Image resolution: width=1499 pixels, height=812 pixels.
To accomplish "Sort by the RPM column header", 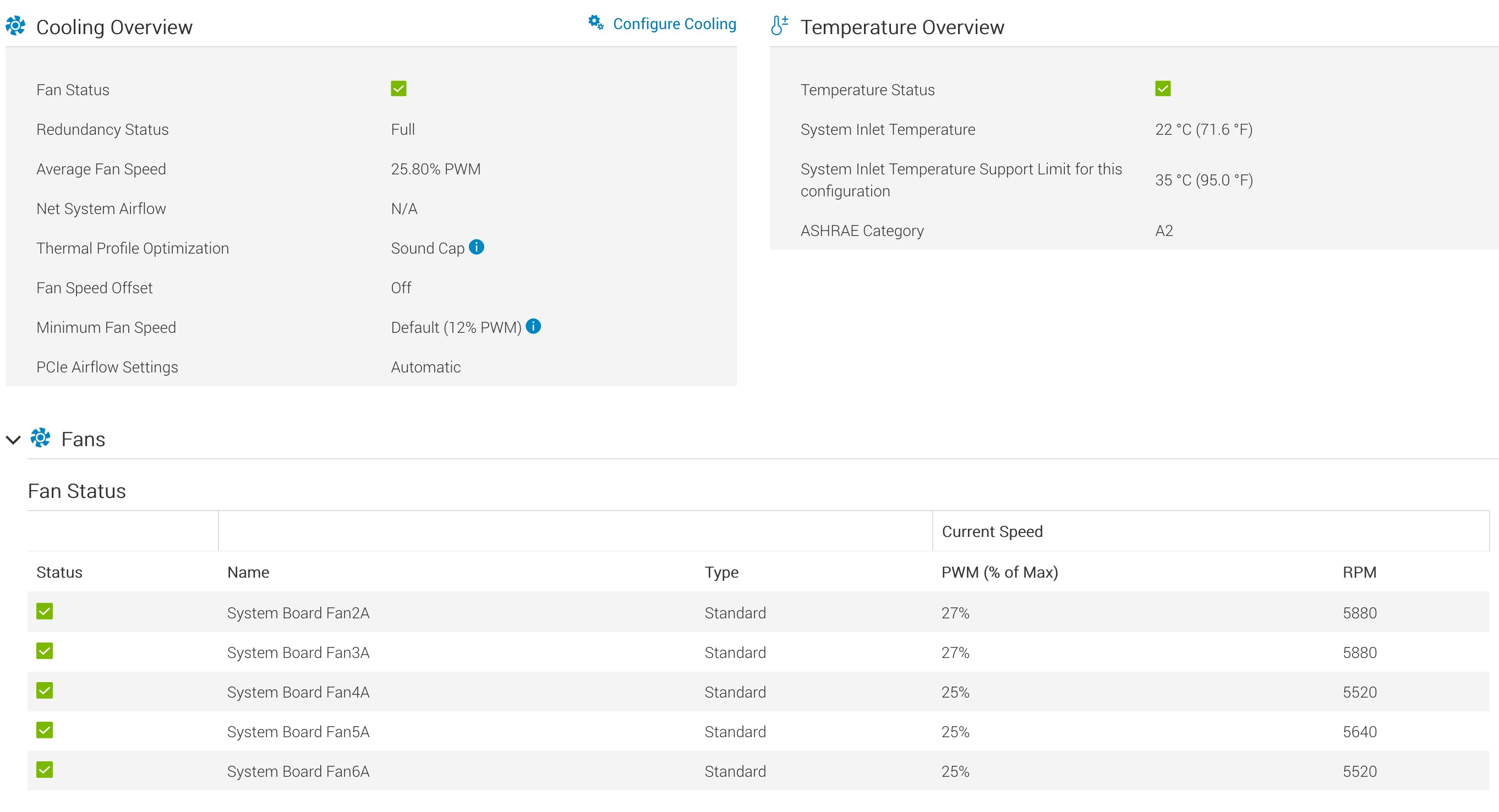I will tap(1359, 572).
